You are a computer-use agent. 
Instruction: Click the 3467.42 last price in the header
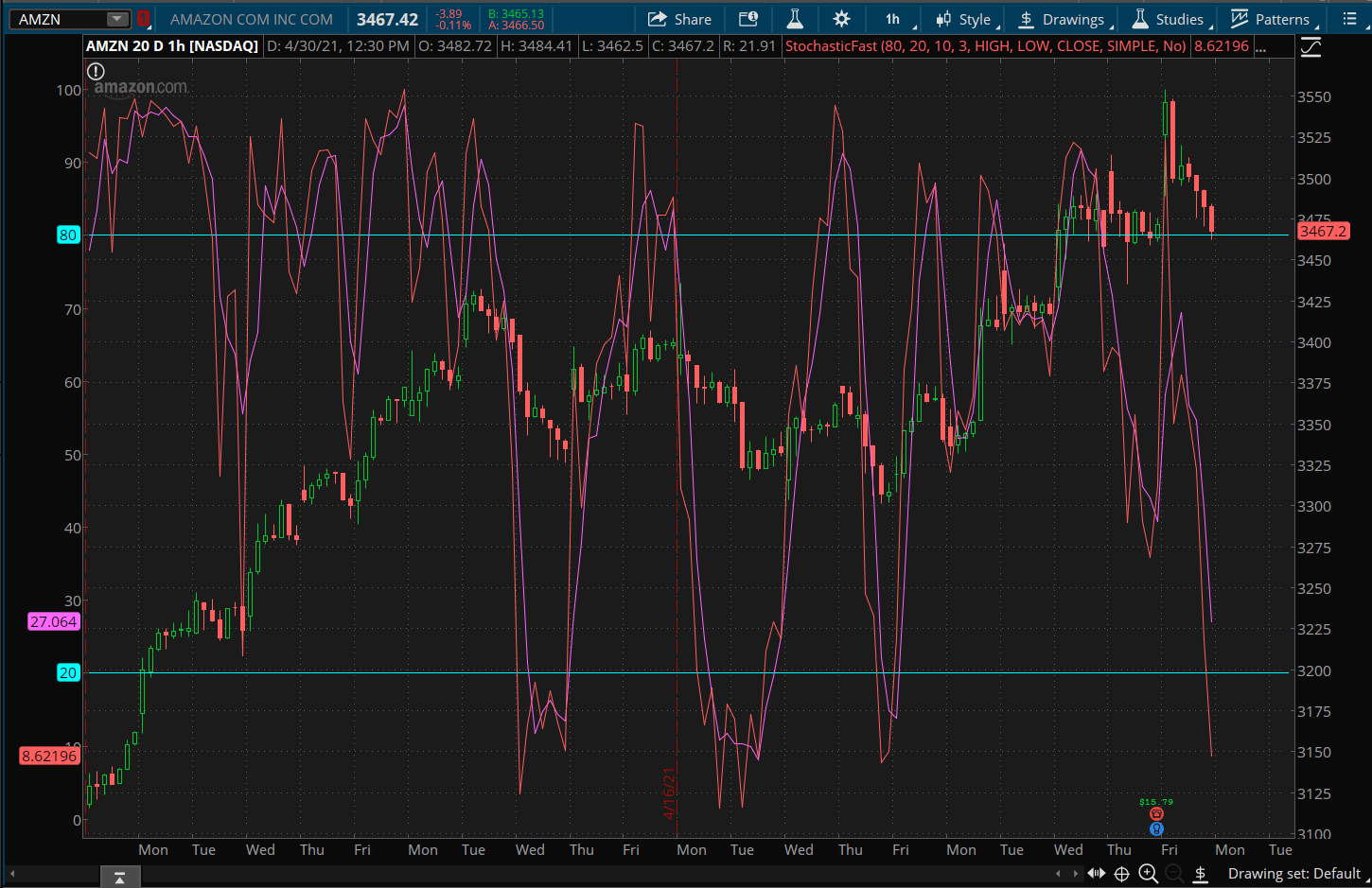click(x=387, y=19)
